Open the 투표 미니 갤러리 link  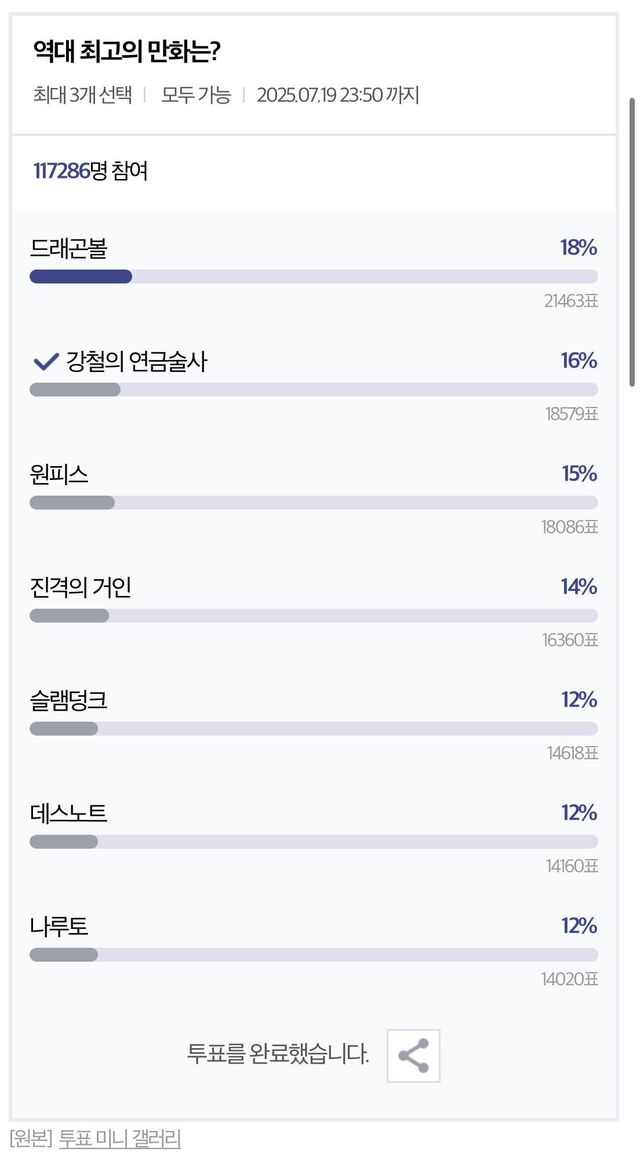tap(119, 1138)
